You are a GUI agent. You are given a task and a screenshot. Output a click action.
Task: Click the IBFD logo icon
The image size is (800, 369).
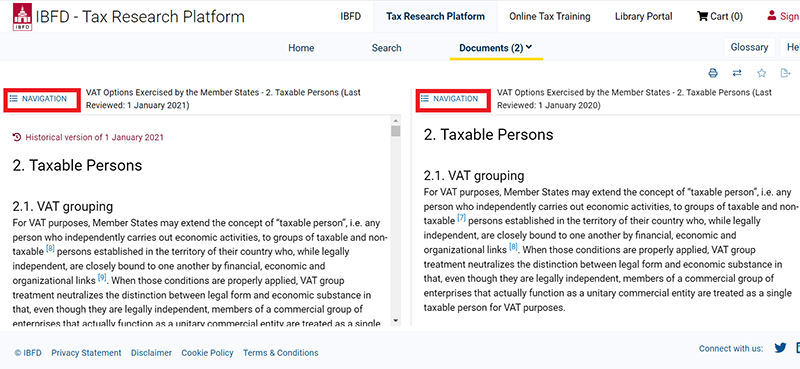pyautogui.click(x=22, y=17)
